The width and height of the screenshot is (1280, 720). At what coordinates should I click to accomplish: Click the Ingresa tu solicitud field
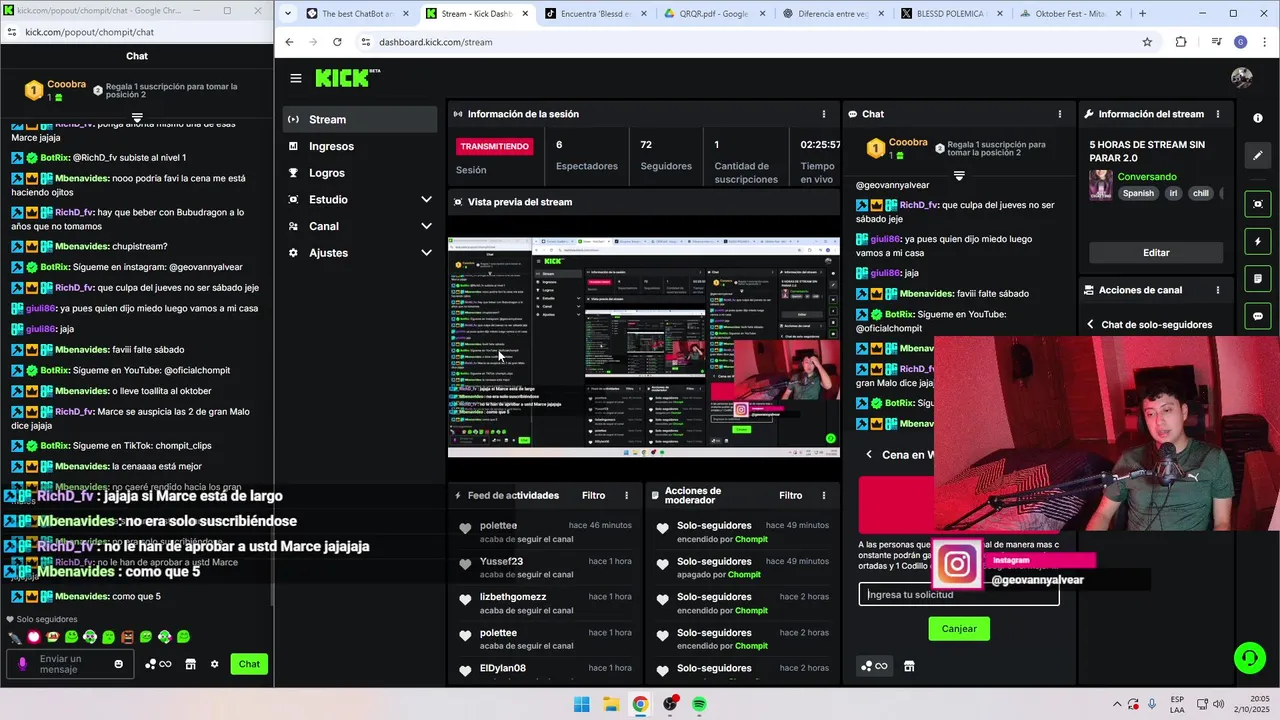coord(959,594)
